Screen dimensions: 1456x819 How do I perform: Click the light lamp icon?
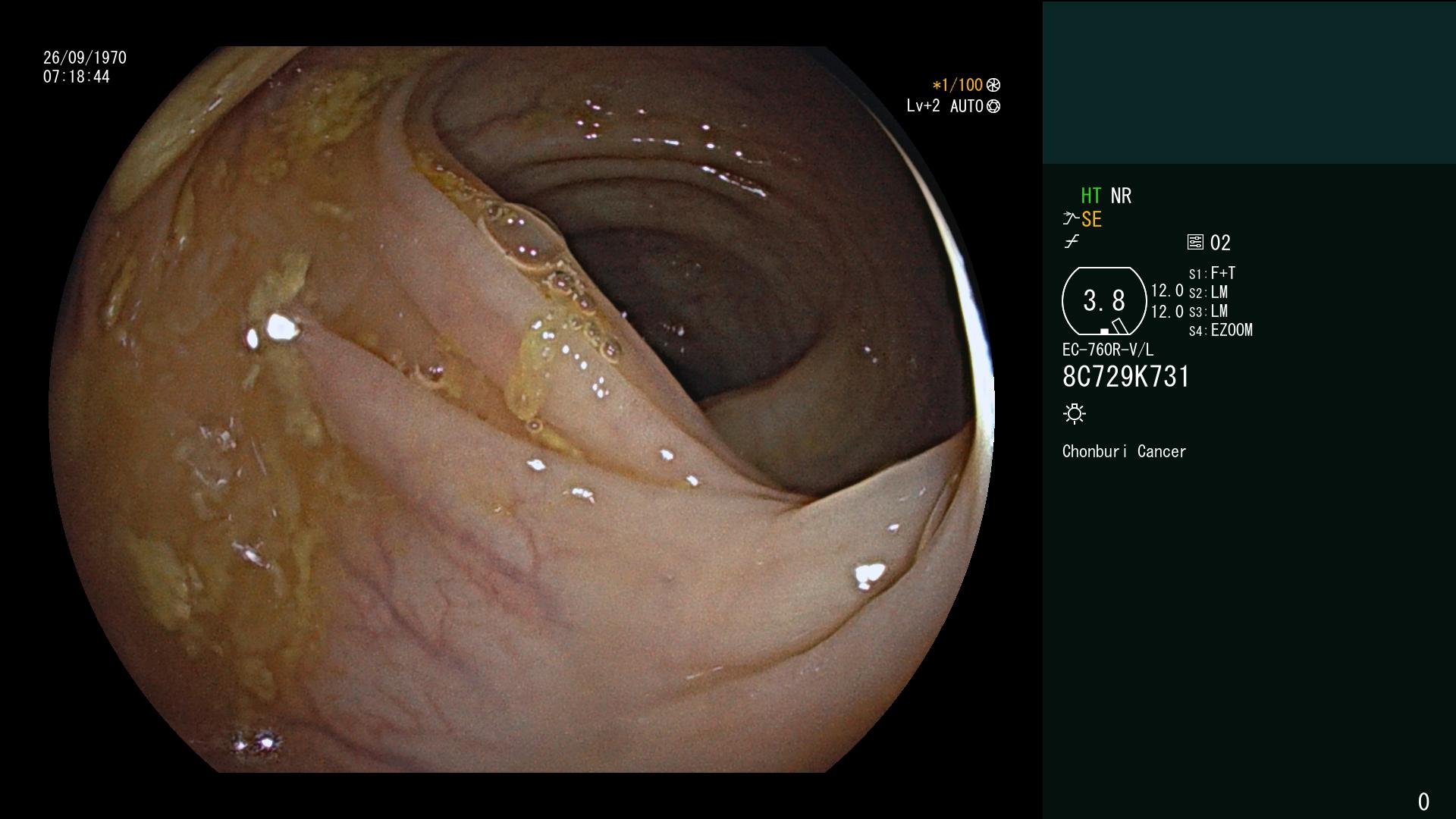tap(1075, 413)
